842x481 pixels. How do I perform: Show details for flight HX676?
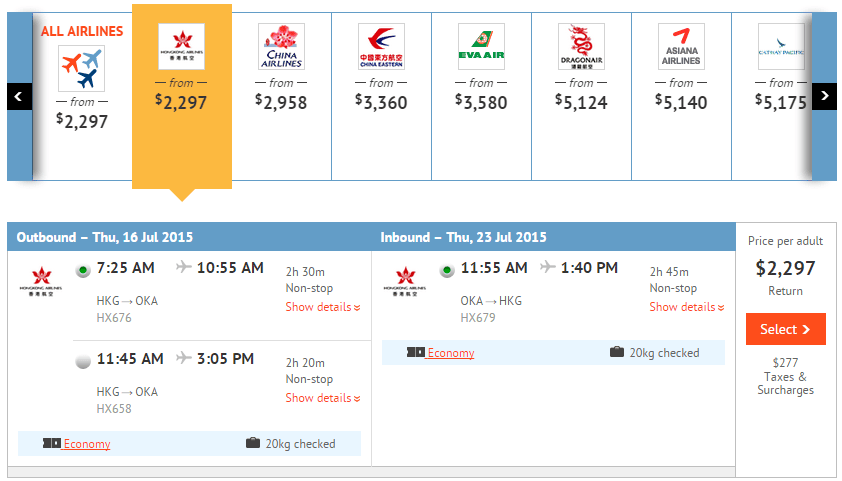[323, 307]
